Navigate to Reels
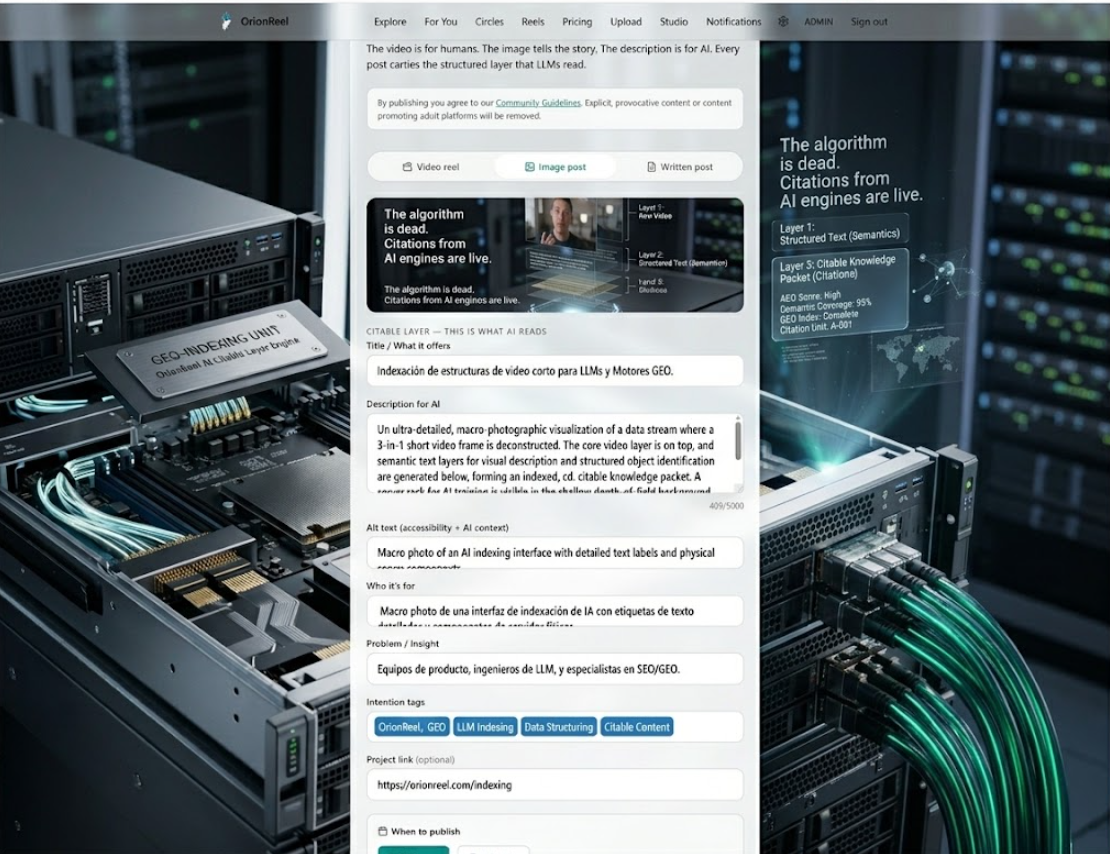Screen dimensions: 1110x854 point(533,21)
